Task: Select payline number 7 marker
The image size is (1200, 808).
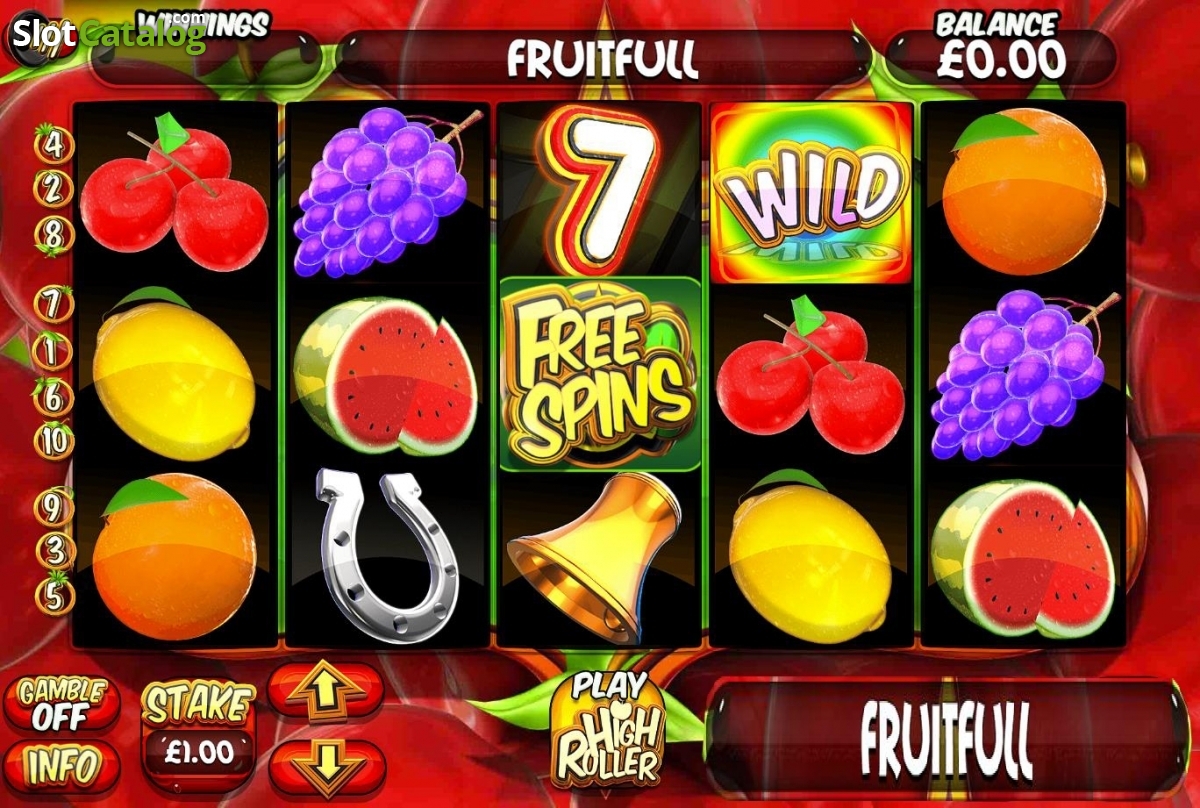Action: 54,301
